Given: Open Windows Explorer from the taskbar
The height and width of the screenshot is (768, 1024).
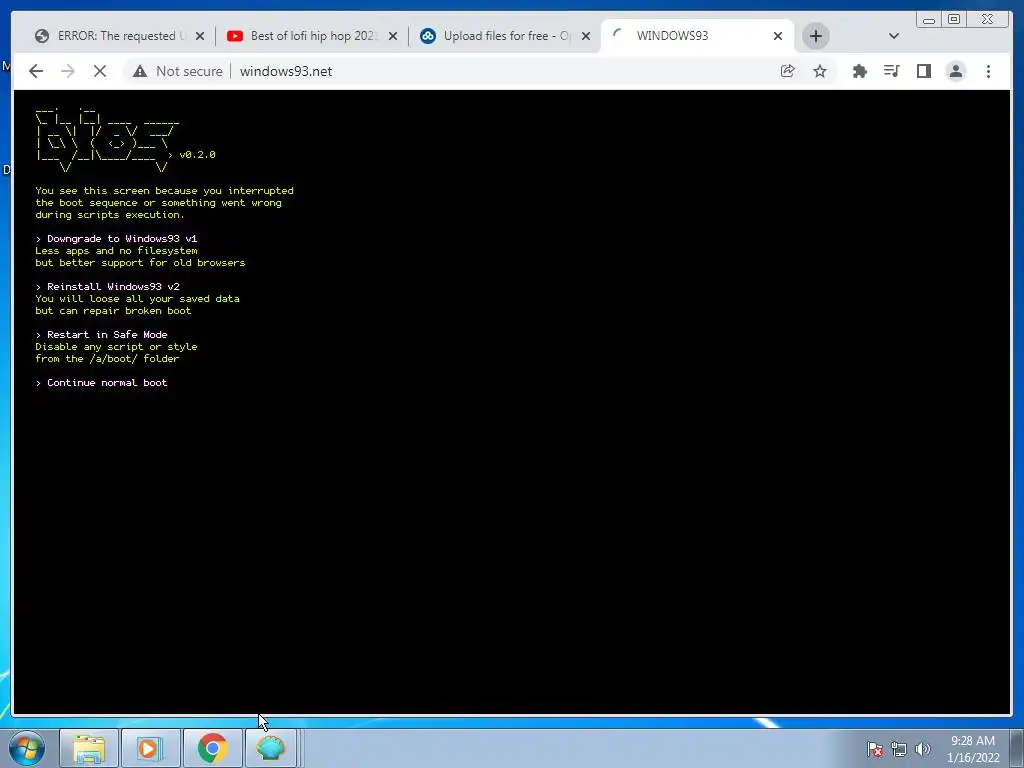Looking at the screenshot, I should point(89,748).
